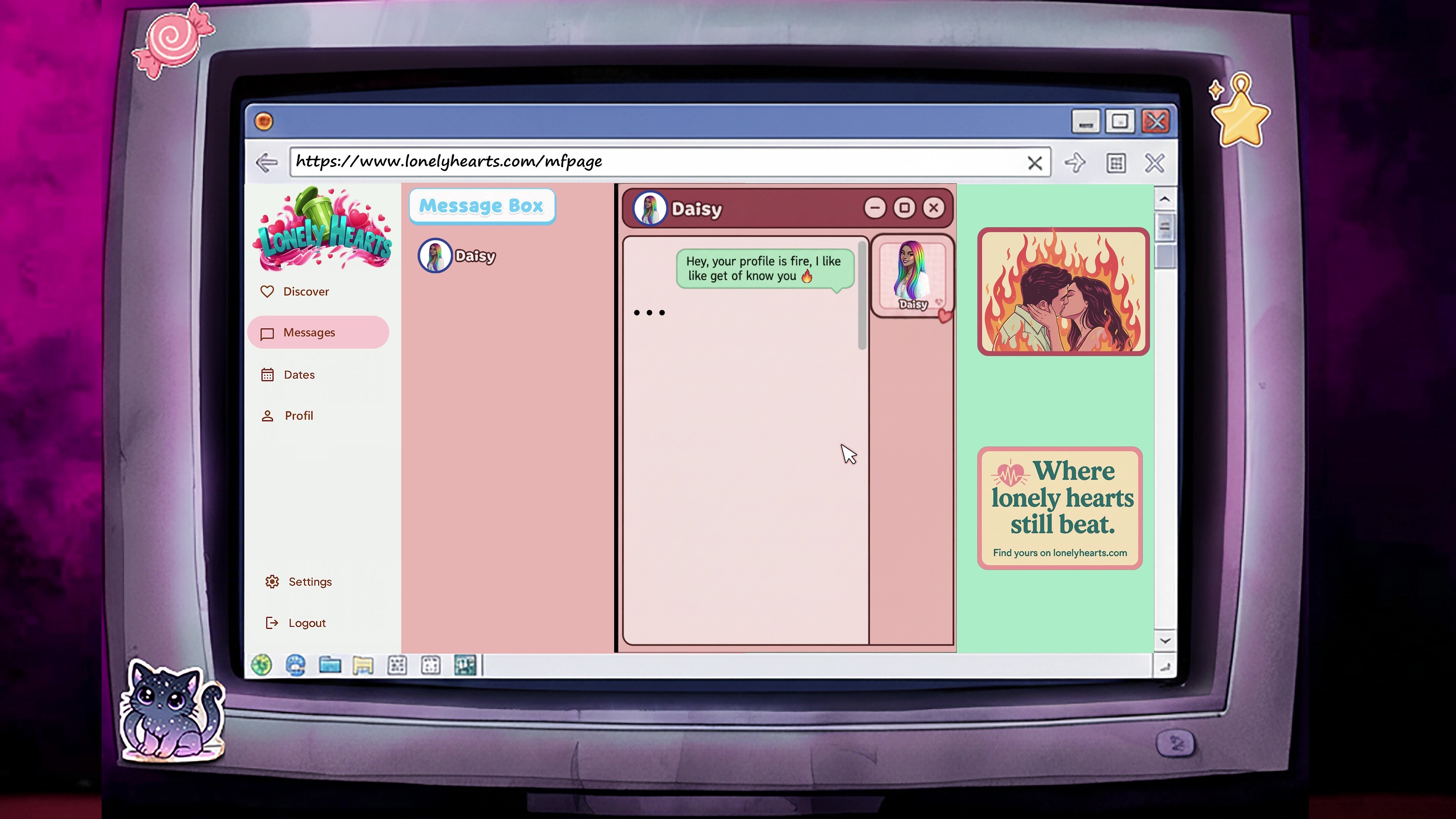Image resolution: width=1456 pixels, height=819 pixels.
Task: Open the grid menu next to the address bar
Action: 1116,163
